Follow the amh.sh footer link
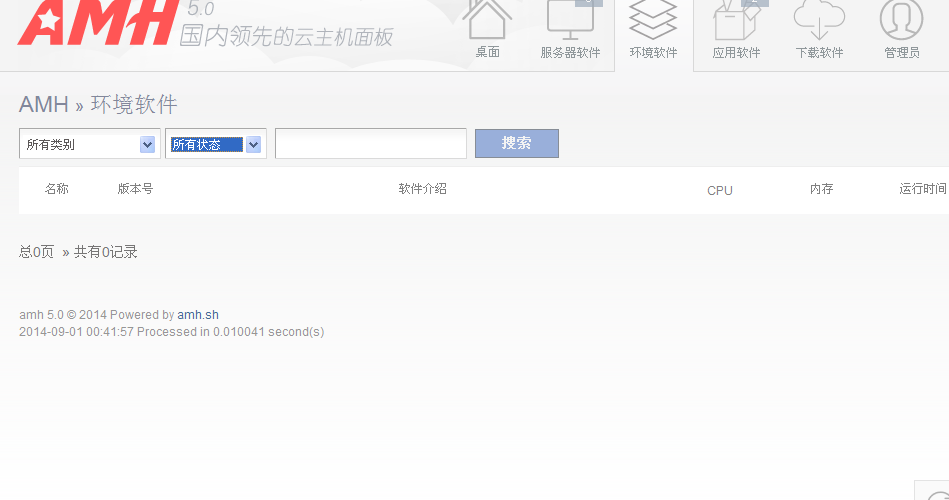 tap(198, 315)
